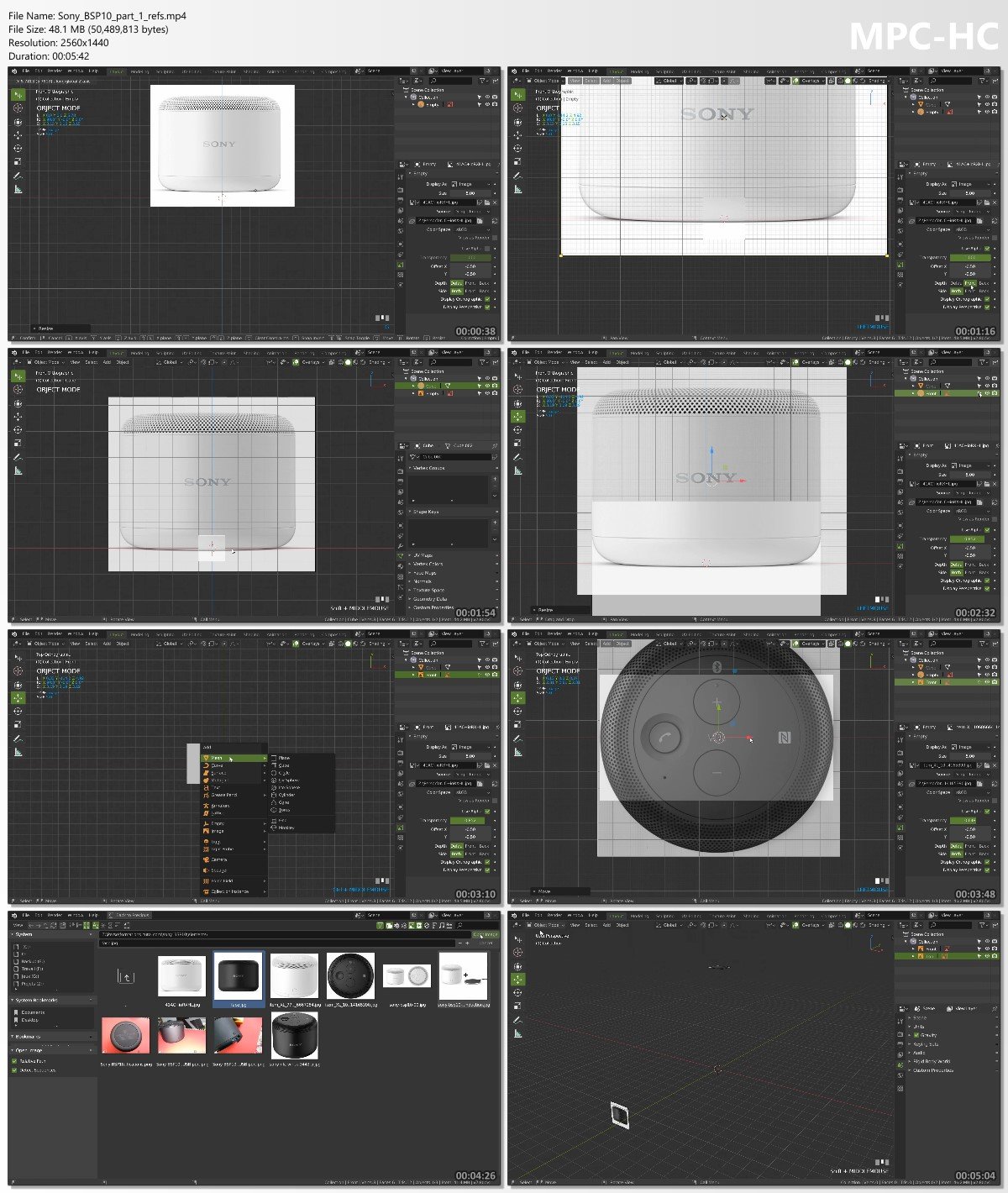
Task: Switch to the Modeling workspace tab at 00:01:16
Action: (639, 71)
